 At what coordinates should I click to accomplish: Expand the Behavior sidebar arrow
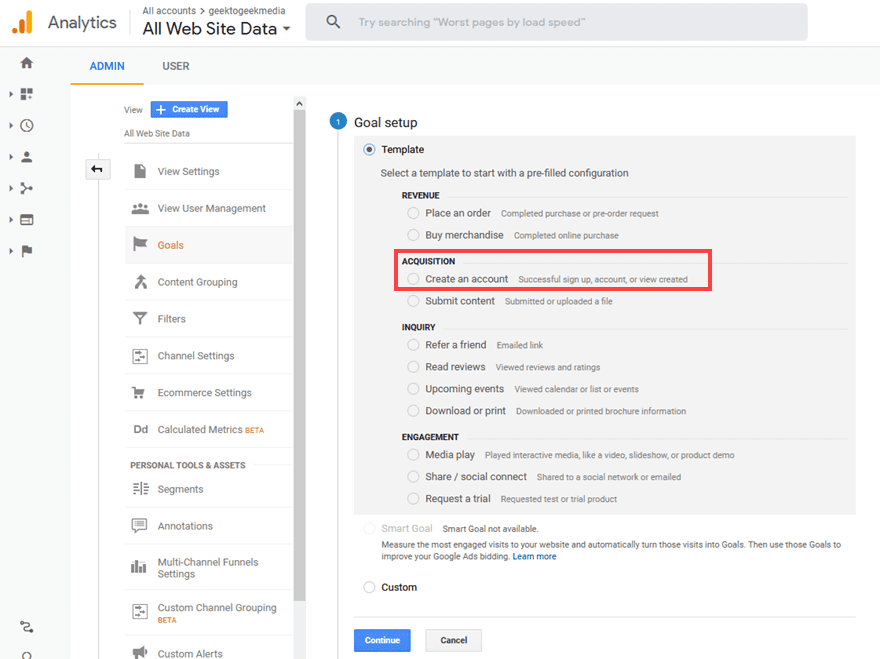11,220
